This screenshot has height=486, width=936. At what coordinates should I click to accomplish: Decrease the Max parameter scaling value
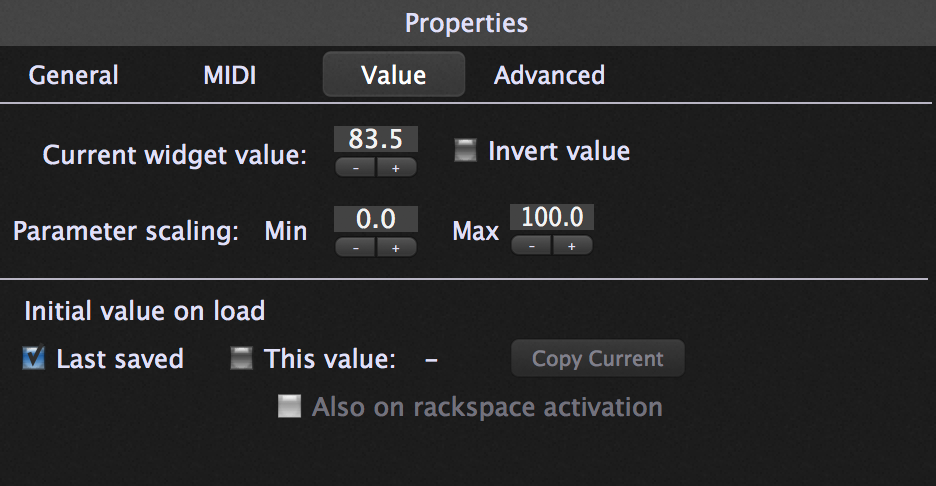531,245
